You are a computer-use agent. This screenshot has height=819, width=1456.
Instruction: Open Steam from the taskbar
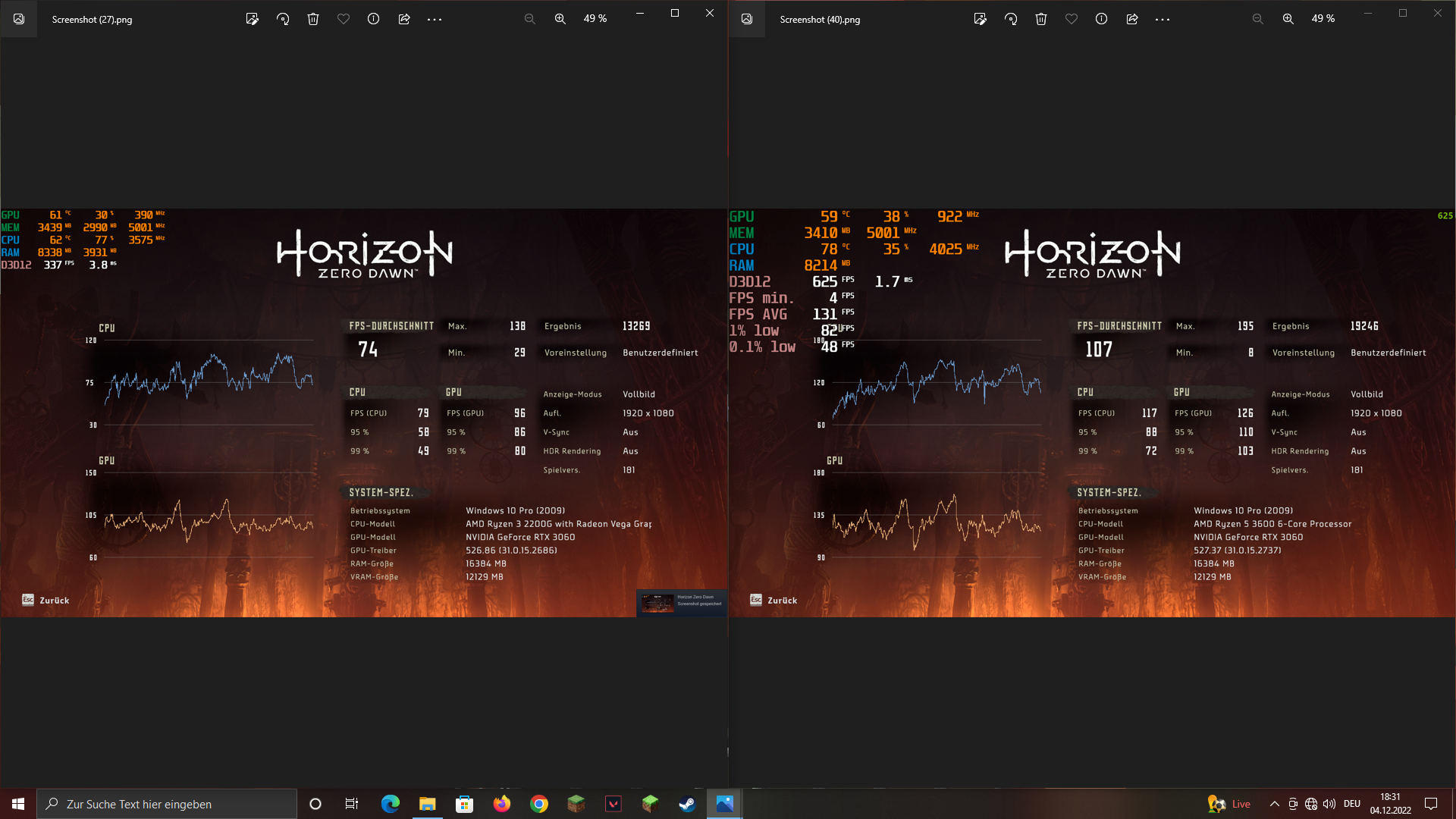687,804
